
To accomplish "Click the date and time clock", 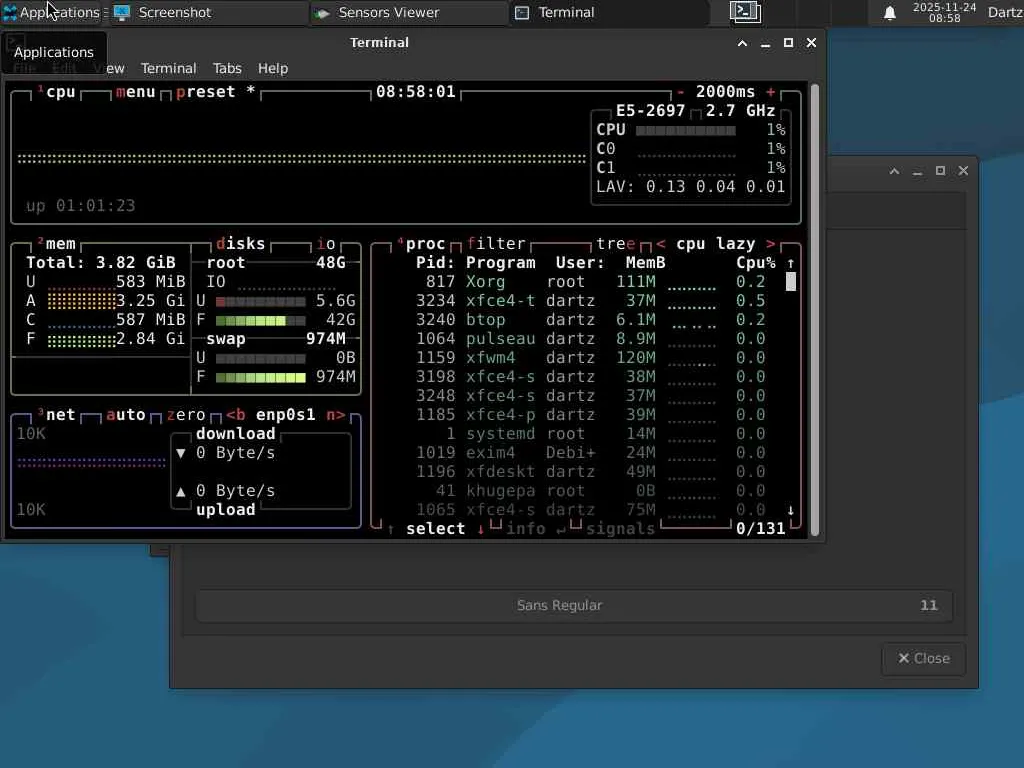I will (x=944, y=12).
